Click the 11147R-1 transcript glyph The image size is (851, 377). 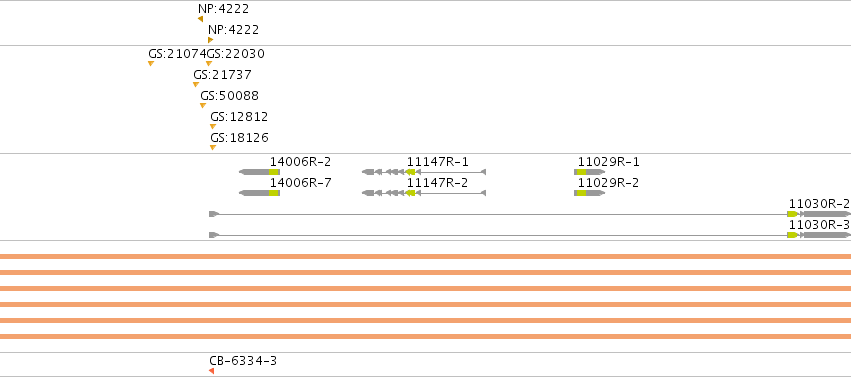(x=424, y=172)
